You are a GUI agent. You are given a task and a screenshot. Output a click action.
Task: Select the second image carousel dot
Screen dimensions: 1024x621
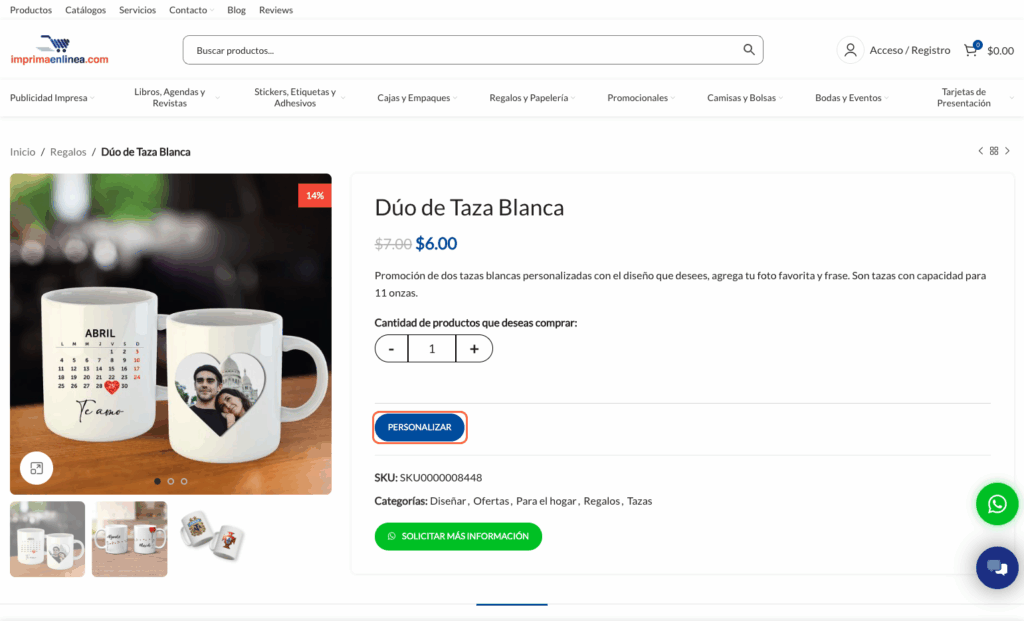[x=171, y=481]
